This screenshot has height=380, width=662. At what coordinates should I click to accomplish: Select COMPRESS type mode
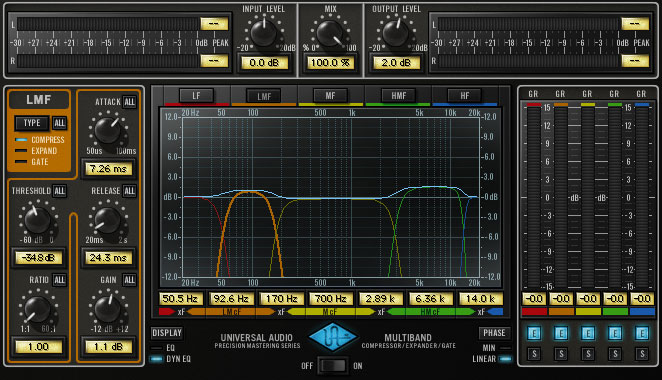tap(40, 140)
